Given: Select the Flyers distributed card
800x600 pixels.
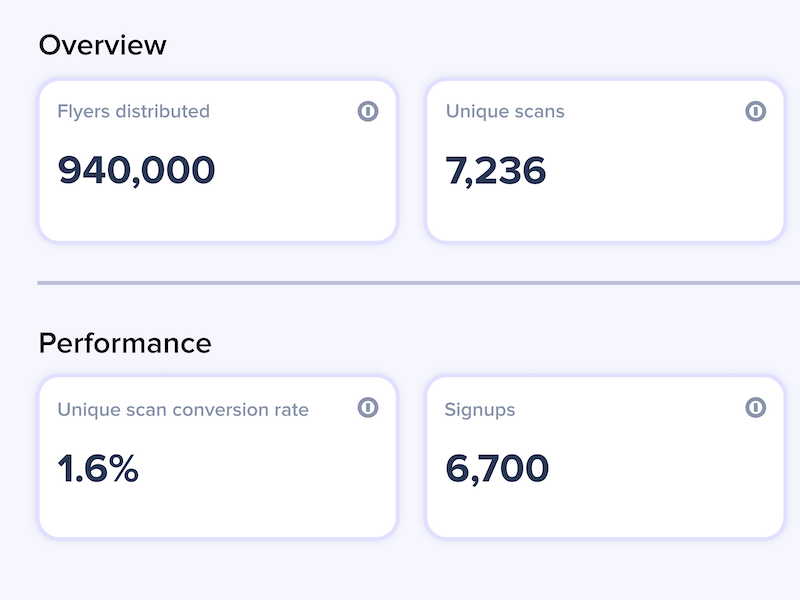Looking at the screenshot, I should pyautogui.click(x=218, y=161).
